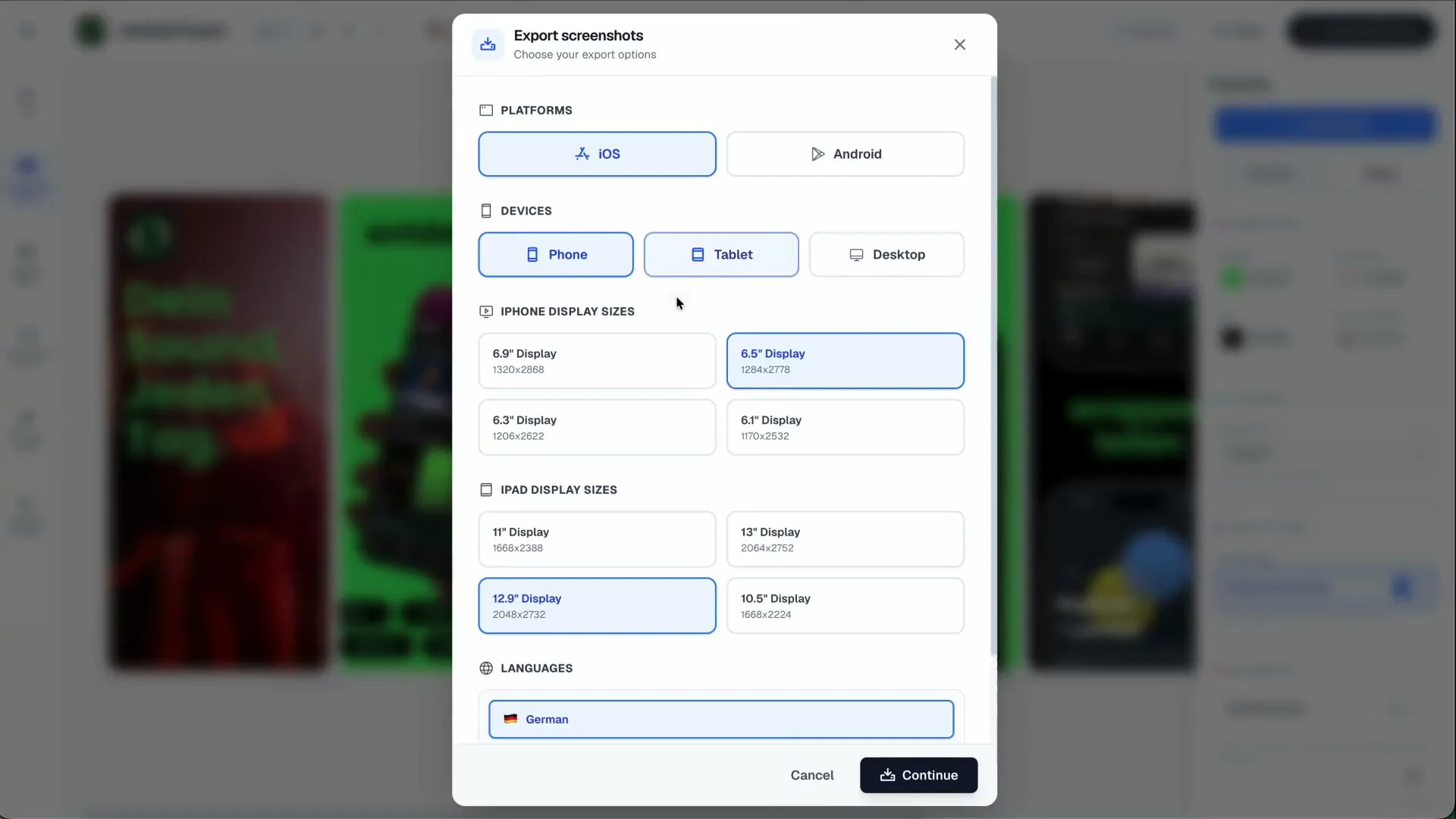
Task: Click the blurred blue button in right panel
Action: click(1325, 124)
